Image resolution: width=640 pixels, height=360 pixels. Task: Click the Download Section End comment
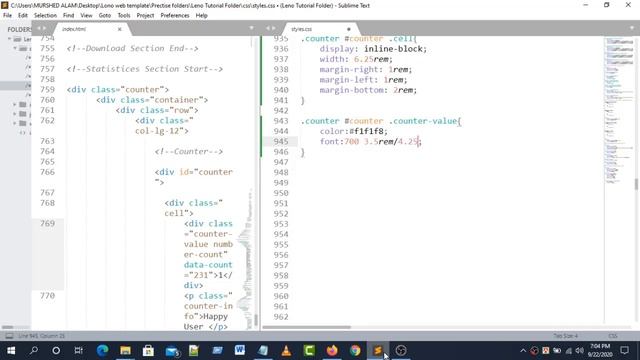click(x=132, y=48)
